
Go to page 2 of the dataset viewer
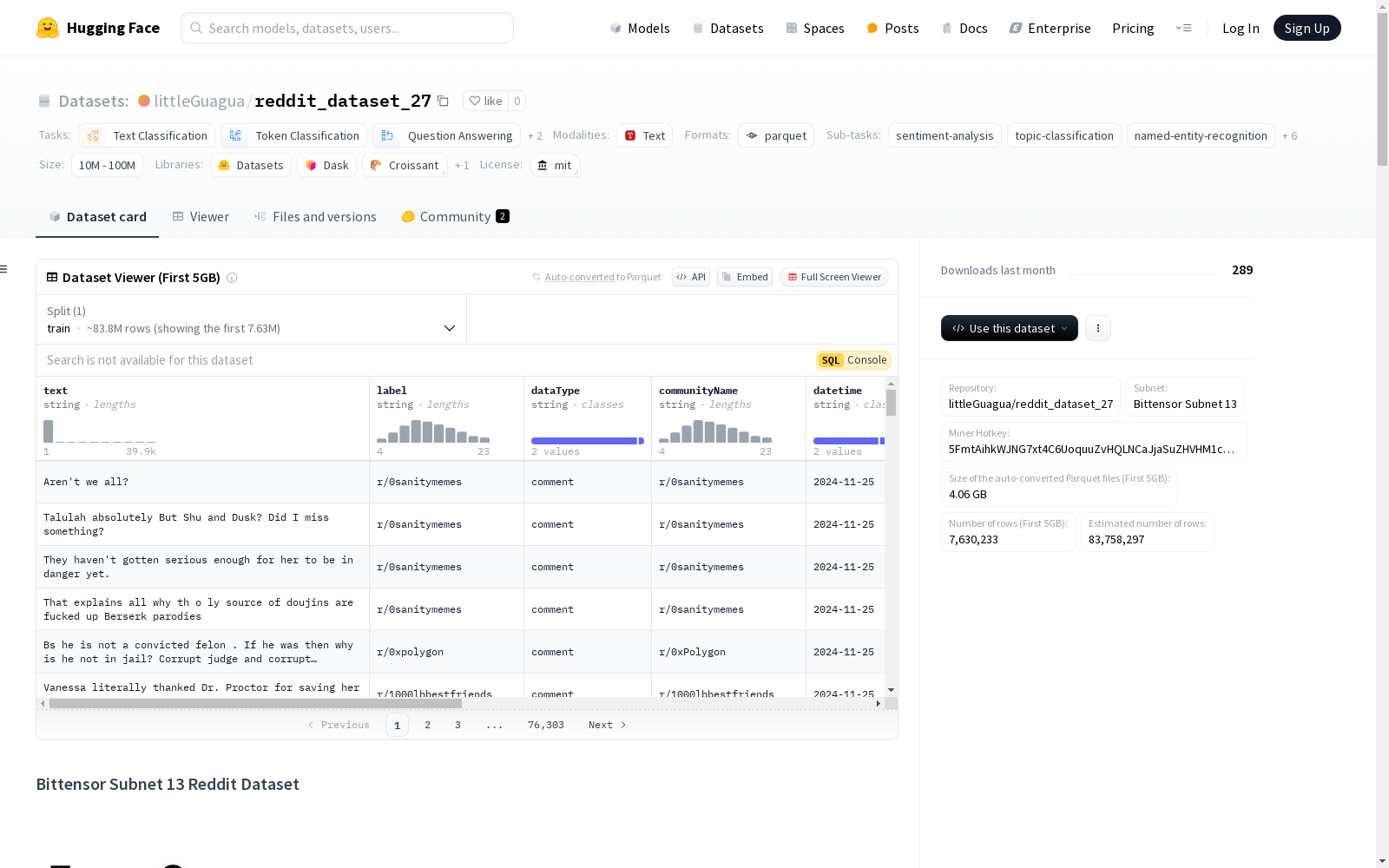(427, 725)
